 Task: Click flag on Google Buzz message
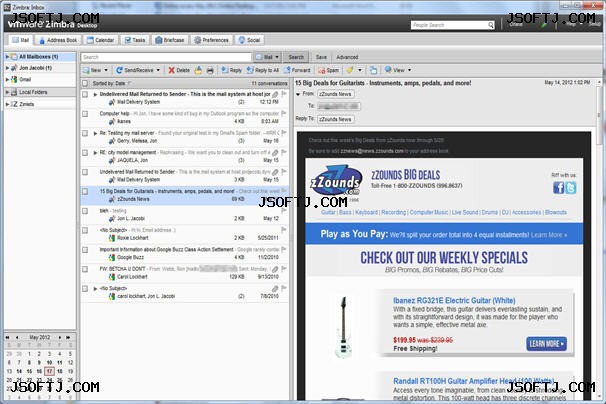click(284, 249)
